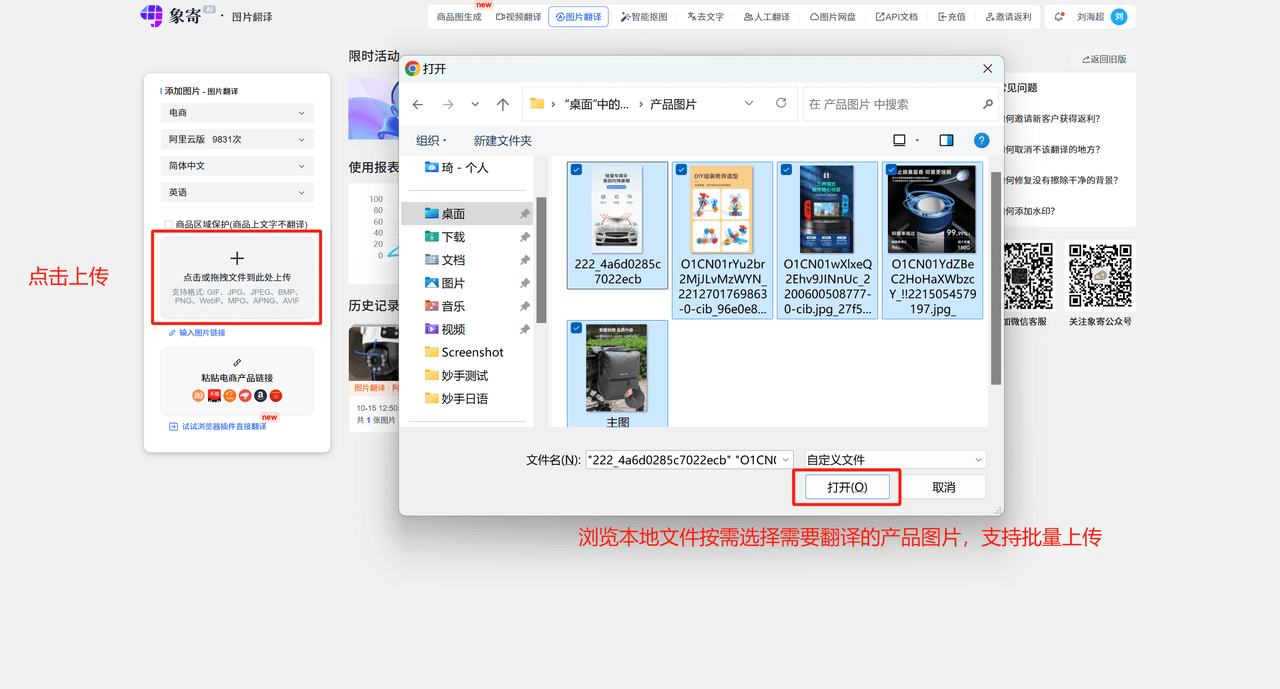
Task: Select the 去文字 text removal tool
Action: click(x=705, y=16)
